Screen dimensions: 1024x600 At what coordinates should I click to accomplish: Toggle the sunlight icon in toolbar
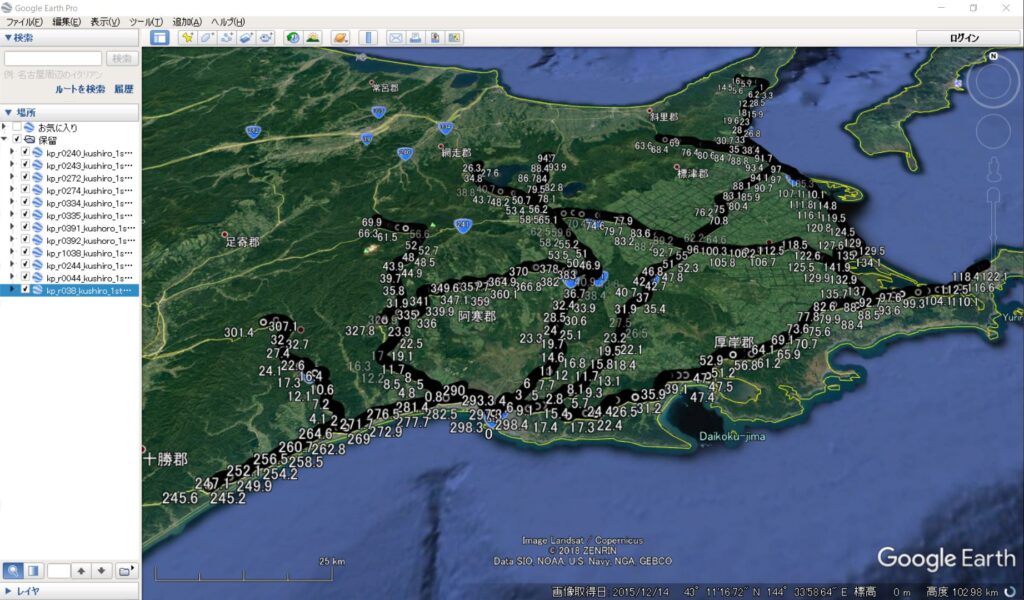coord(313,38)
